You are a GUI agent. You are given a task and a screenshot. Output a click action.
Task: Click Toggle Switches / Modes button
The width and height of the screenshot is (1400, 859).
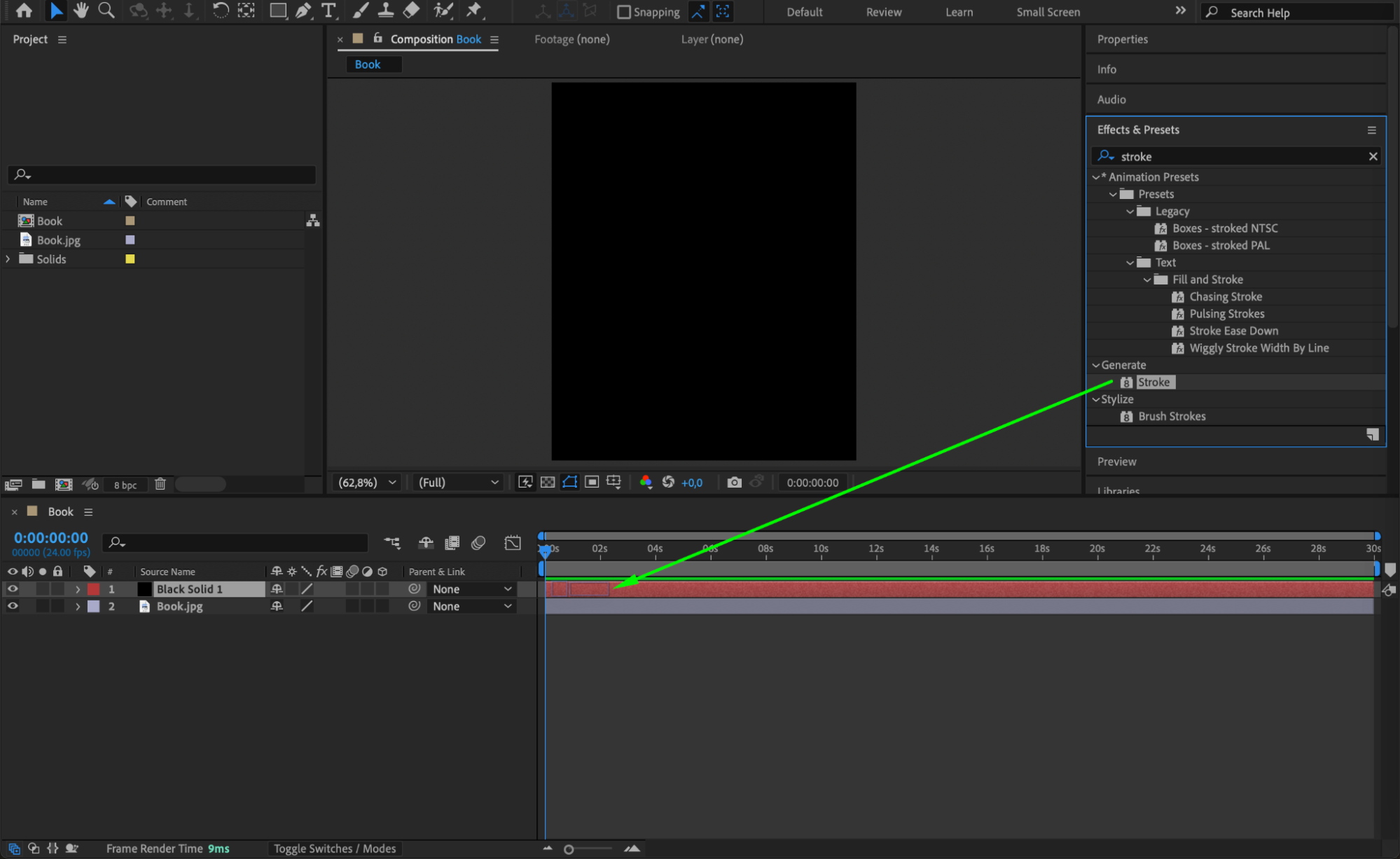coord(334,848)
